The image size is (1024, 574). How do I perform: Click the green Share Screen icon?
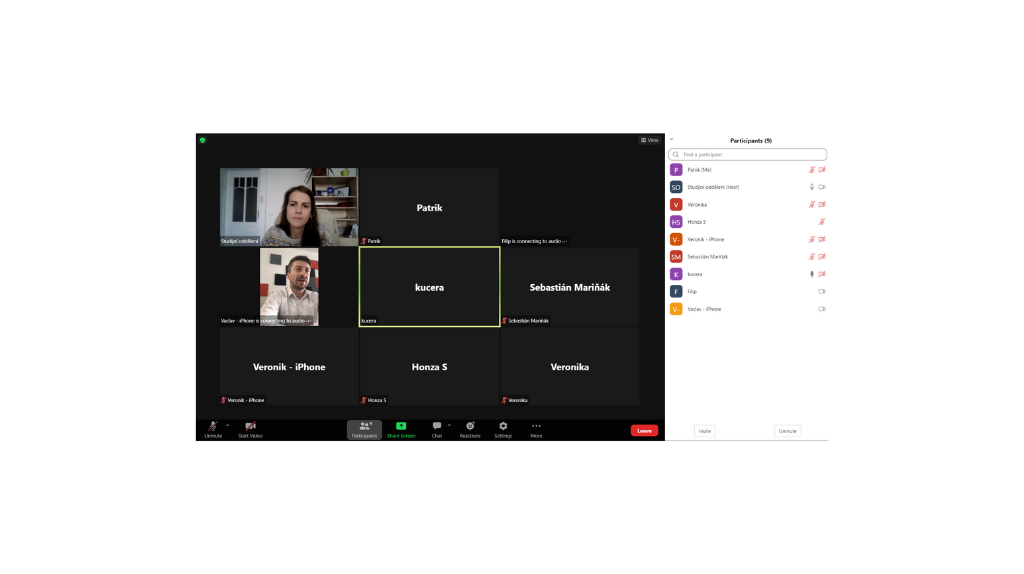point(401,426)
